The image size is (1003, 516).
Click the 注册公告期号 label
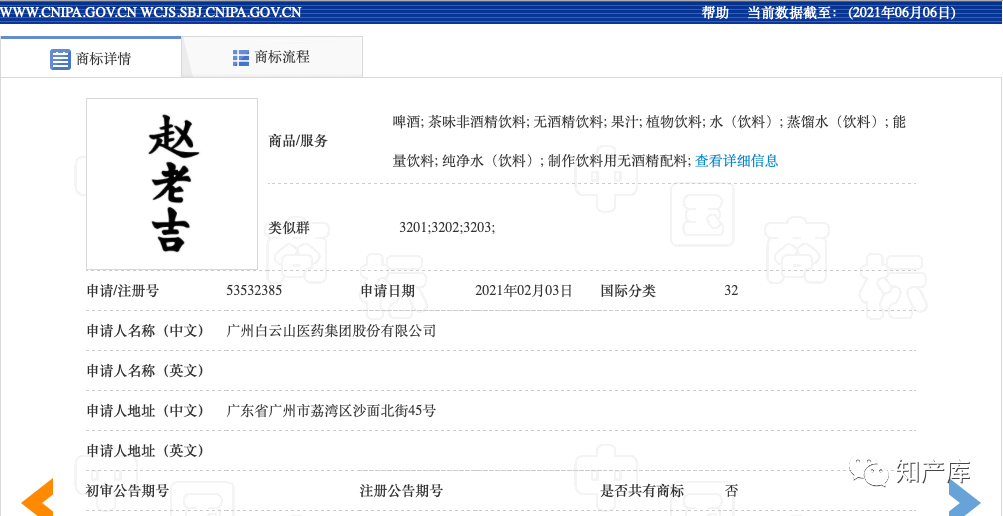coord(400,491)
